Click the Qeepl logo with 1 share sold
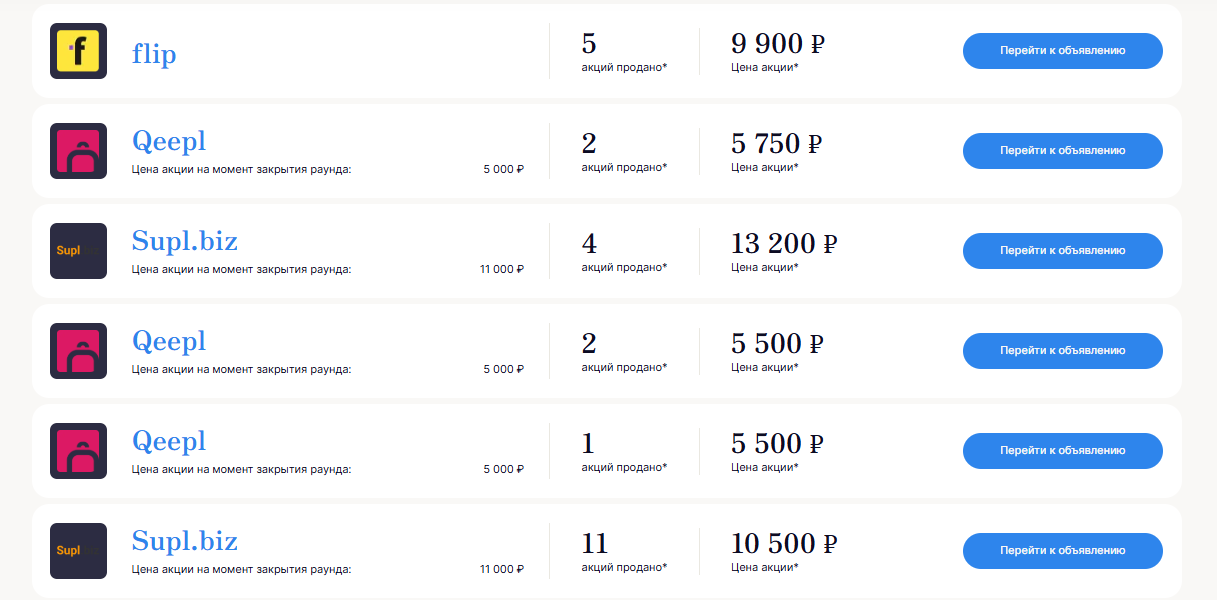Screen dimensions: 1217x600 tap(78, 451)
